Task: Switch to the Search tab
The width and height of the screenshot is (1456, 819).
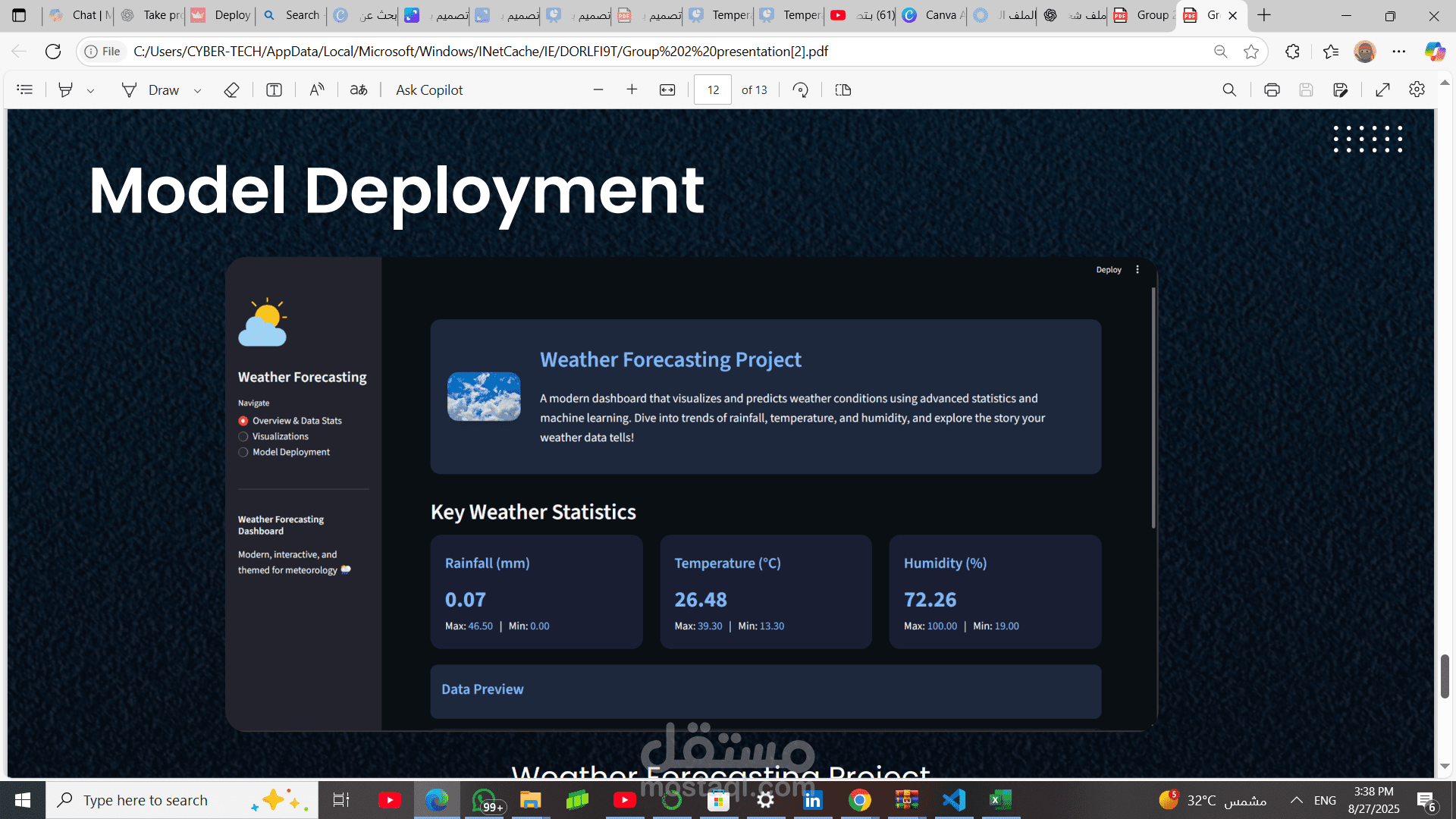Action: 291,15
